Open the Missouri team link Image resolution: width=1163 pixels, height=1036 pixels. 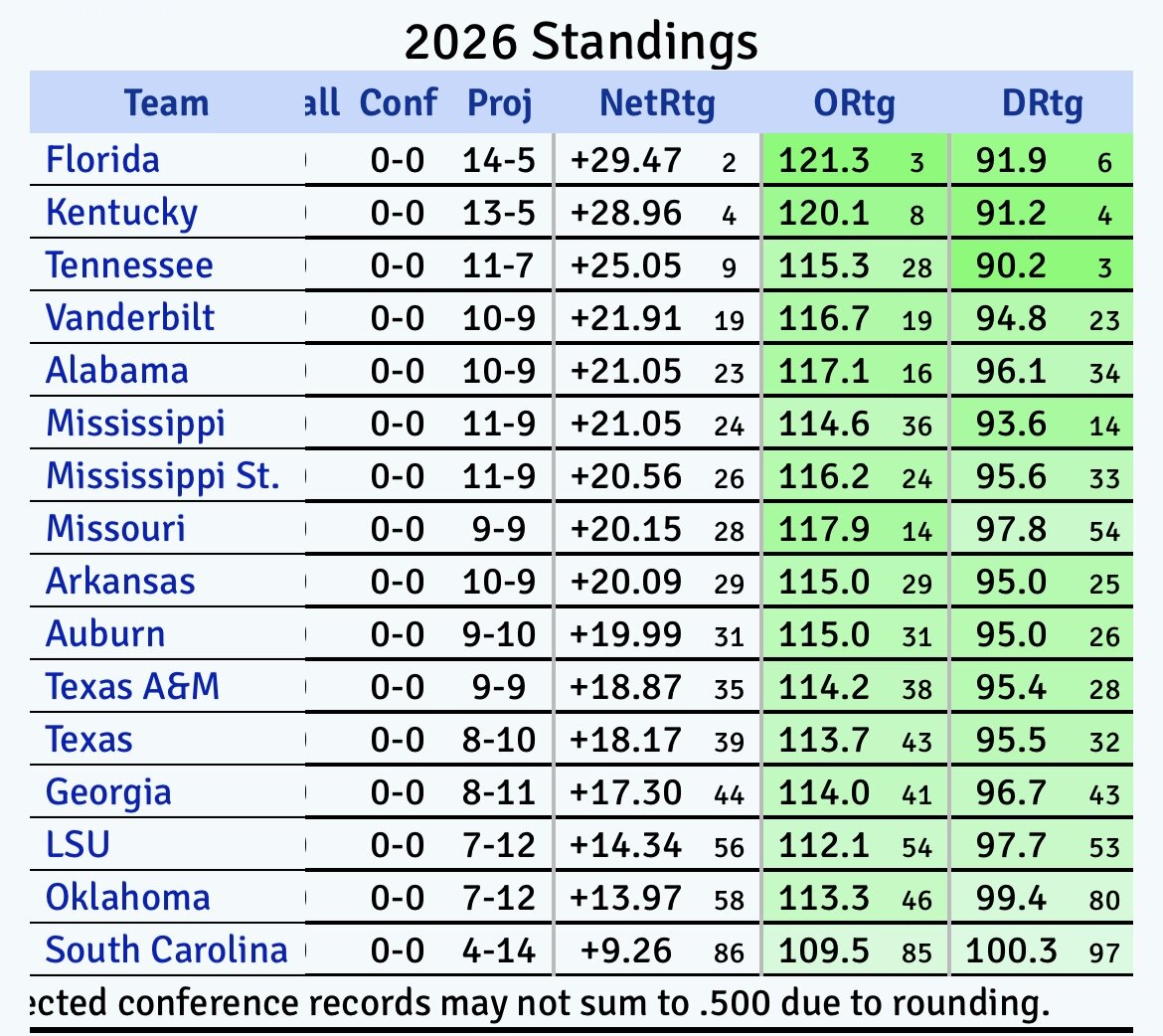[x=115, y=529]
